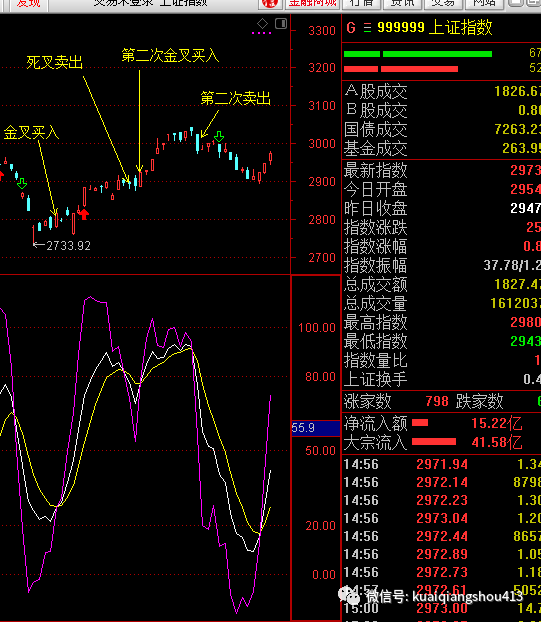Select the tick row with price 2972.23
The width and height of the screenshot is (541, 622).
pos(441,500)
